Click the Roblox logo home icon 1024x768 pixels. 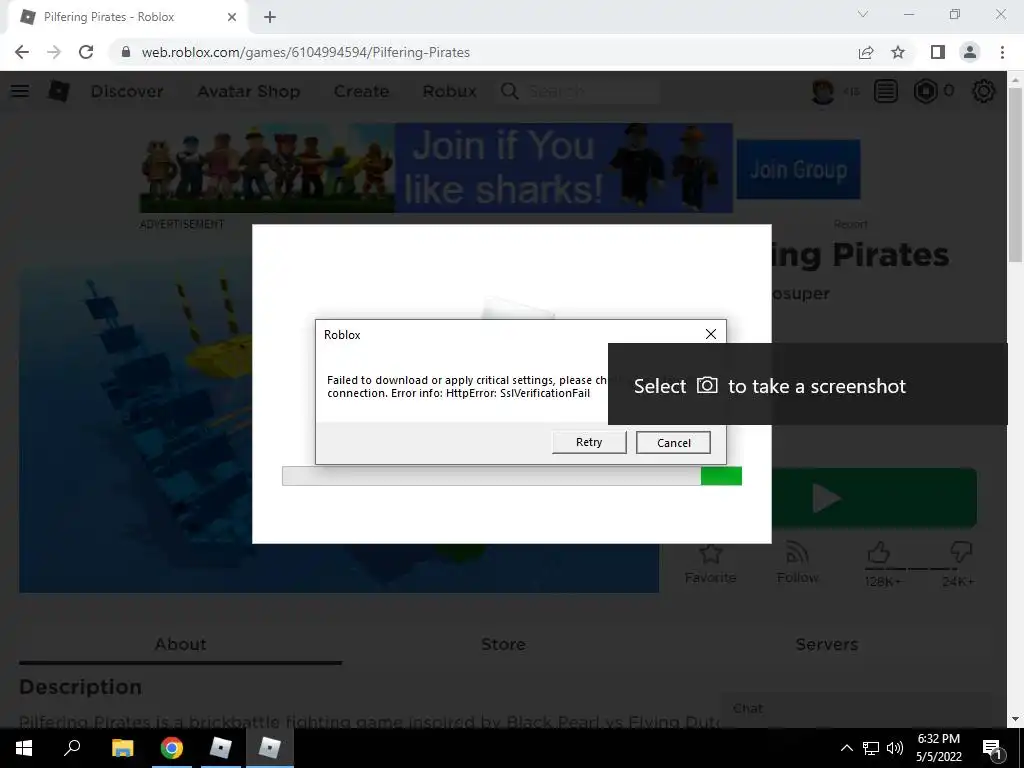click(x=58, y=91)
